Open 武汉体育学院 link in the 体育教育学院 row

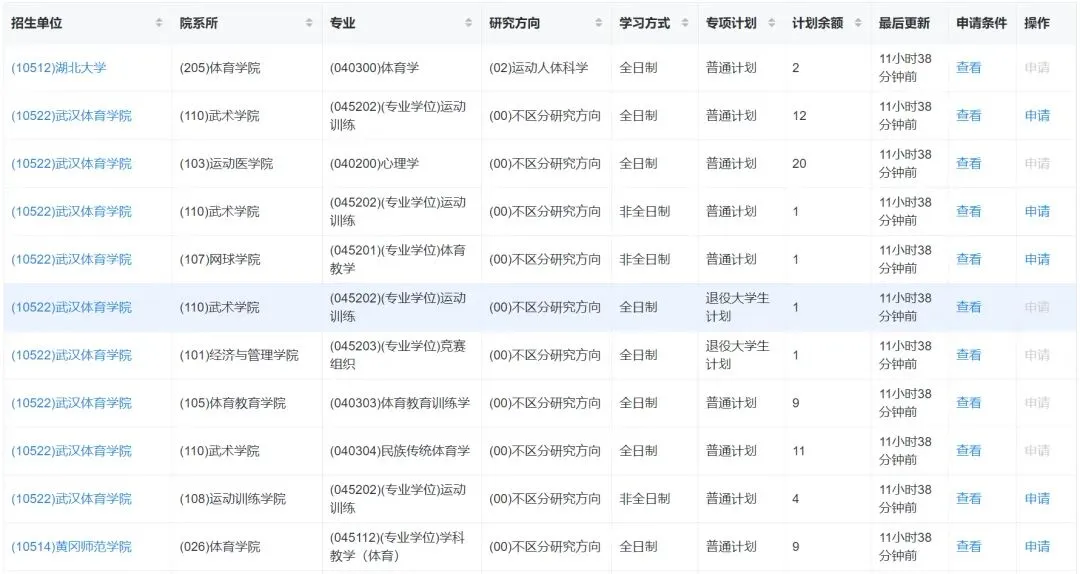tap(71, 402)
